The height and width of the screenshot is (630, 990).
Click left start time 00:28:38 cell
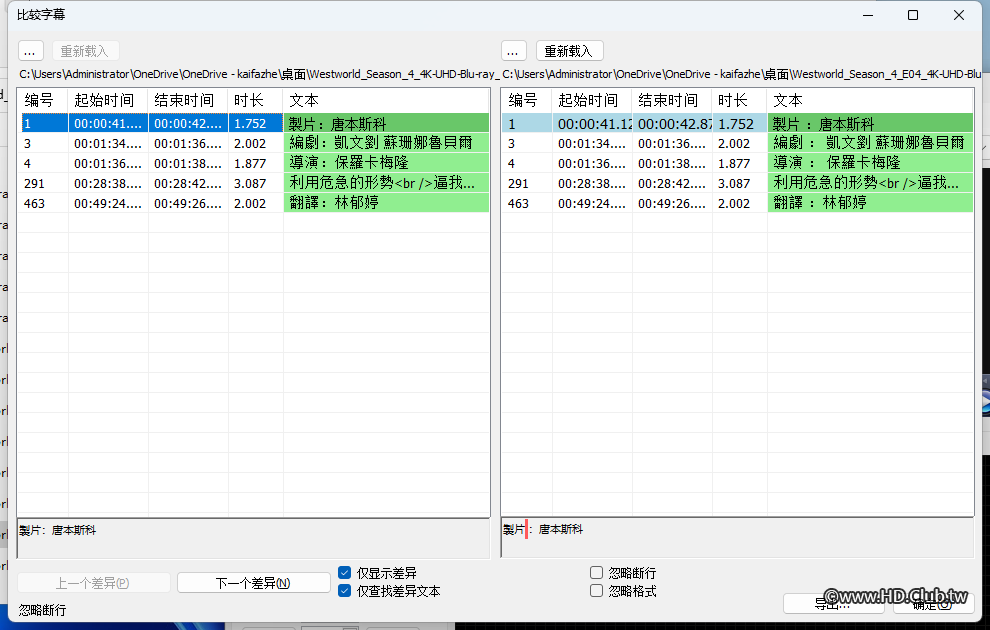click(x=108, y=183)
